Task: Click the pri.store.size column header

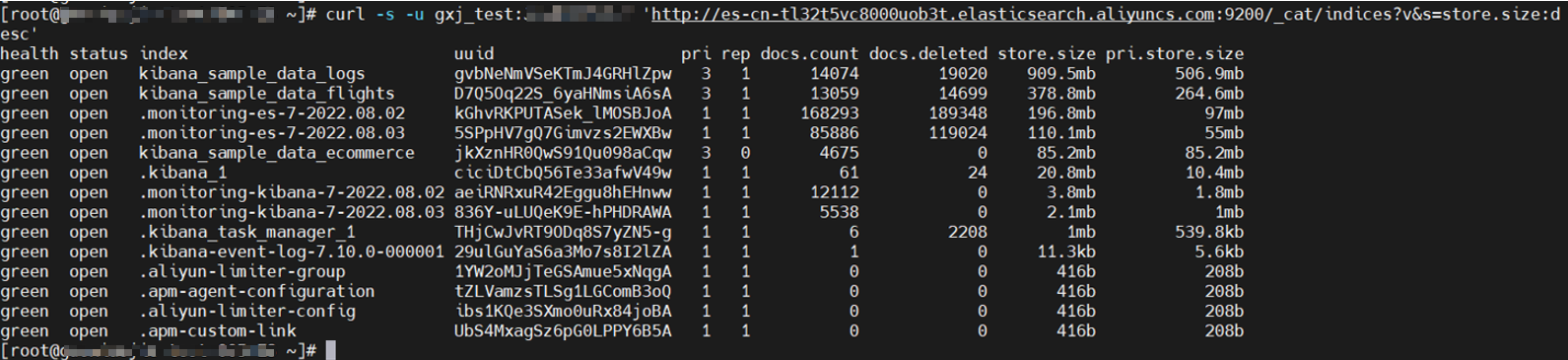Action: (1174, 54)
